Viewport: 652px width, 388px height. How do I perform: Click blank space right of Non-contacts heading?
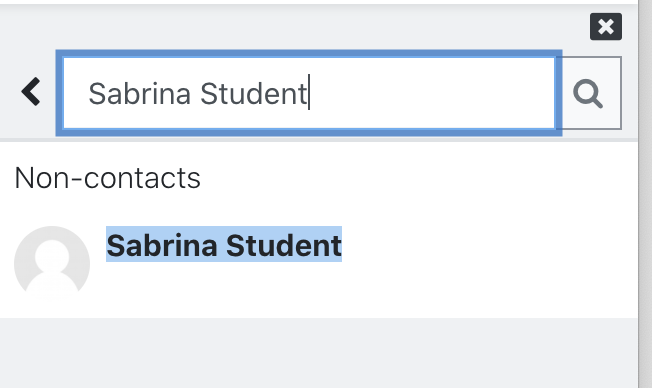416,178
